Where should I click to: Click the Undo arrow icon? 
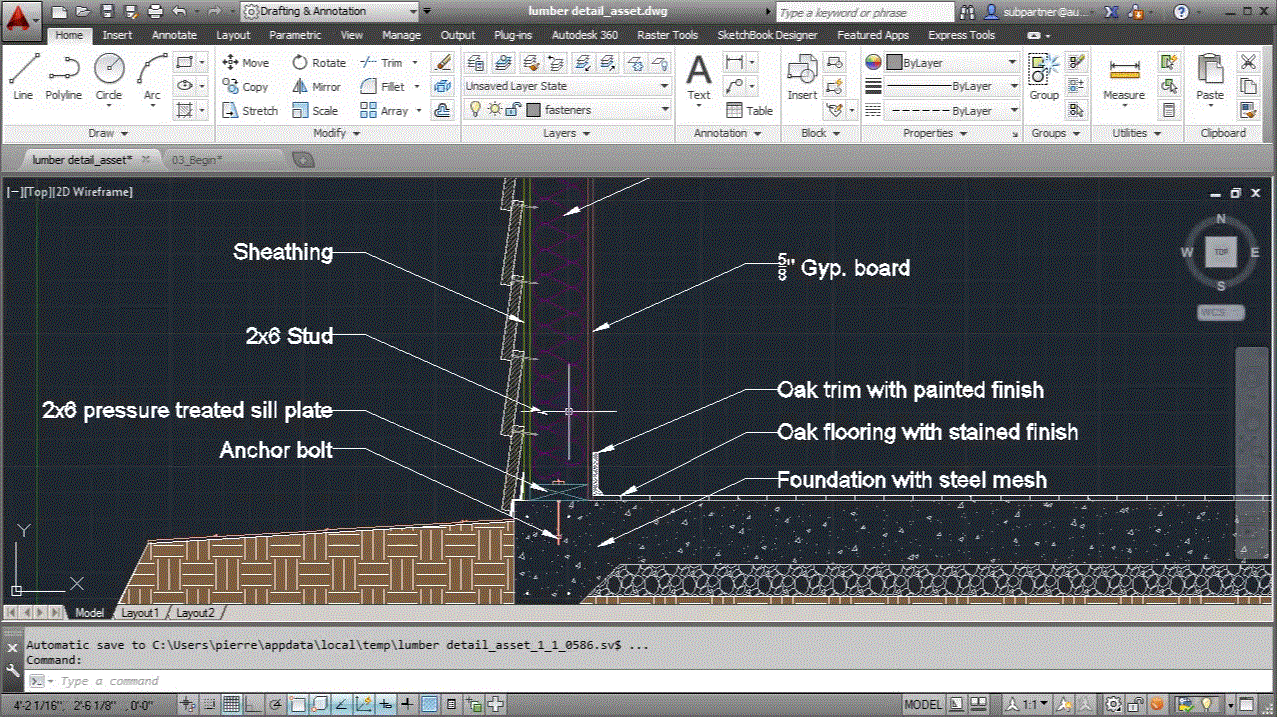(x=179, y=12)
